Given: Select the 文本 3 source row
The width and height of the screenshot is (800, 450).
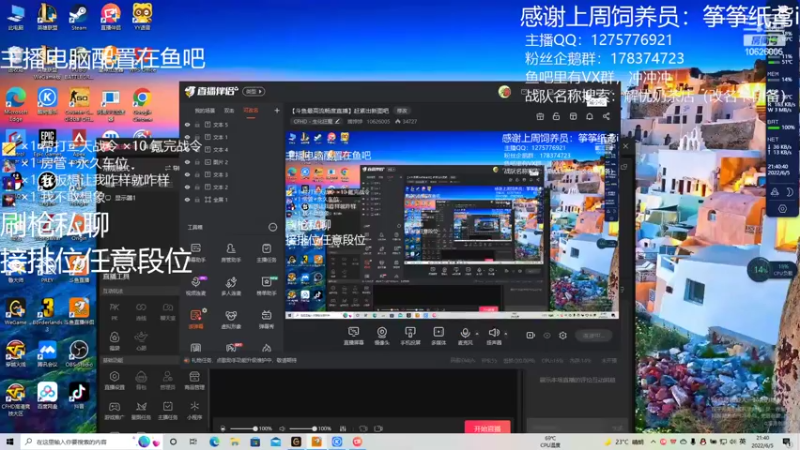Looking at the screenshot, I should tap(232, 174).
